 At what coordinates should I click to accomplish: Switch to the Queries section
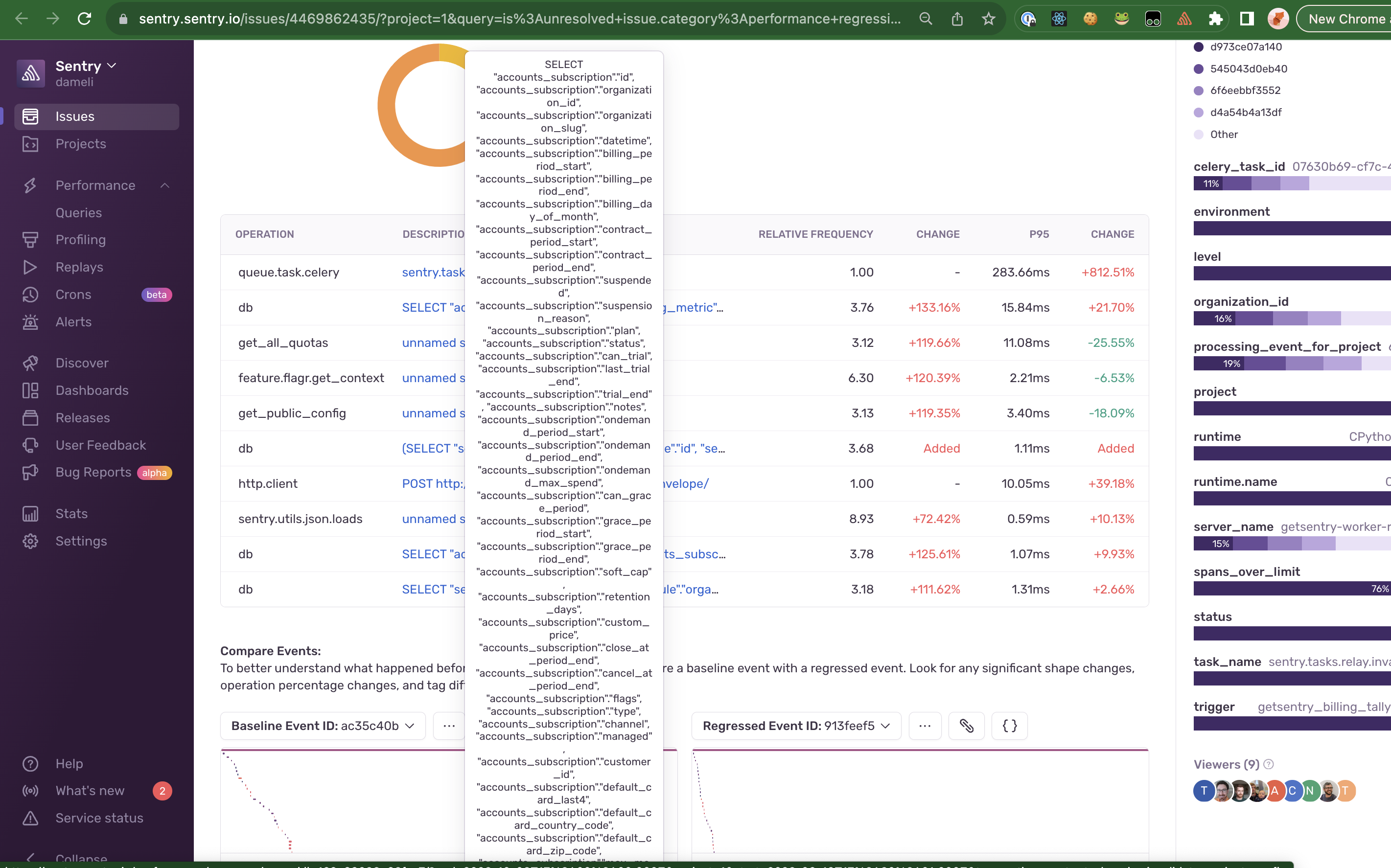79,212
